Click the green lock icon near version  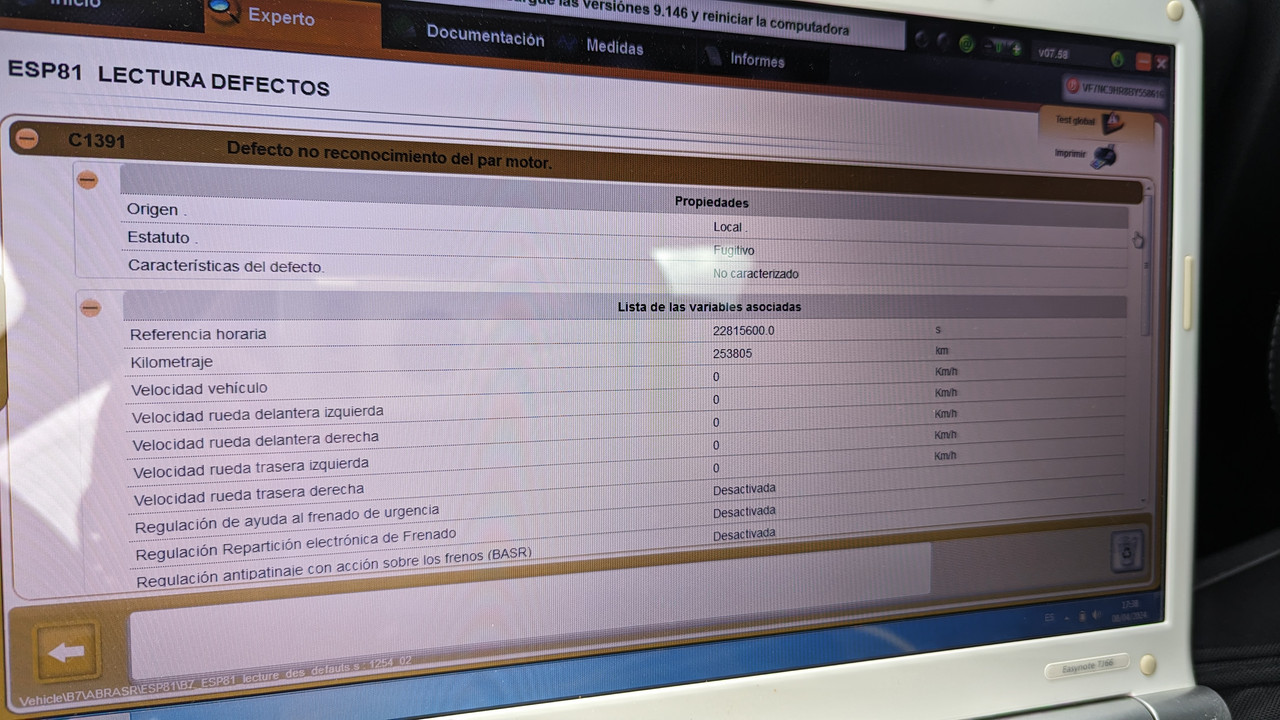pos(1117,59)
